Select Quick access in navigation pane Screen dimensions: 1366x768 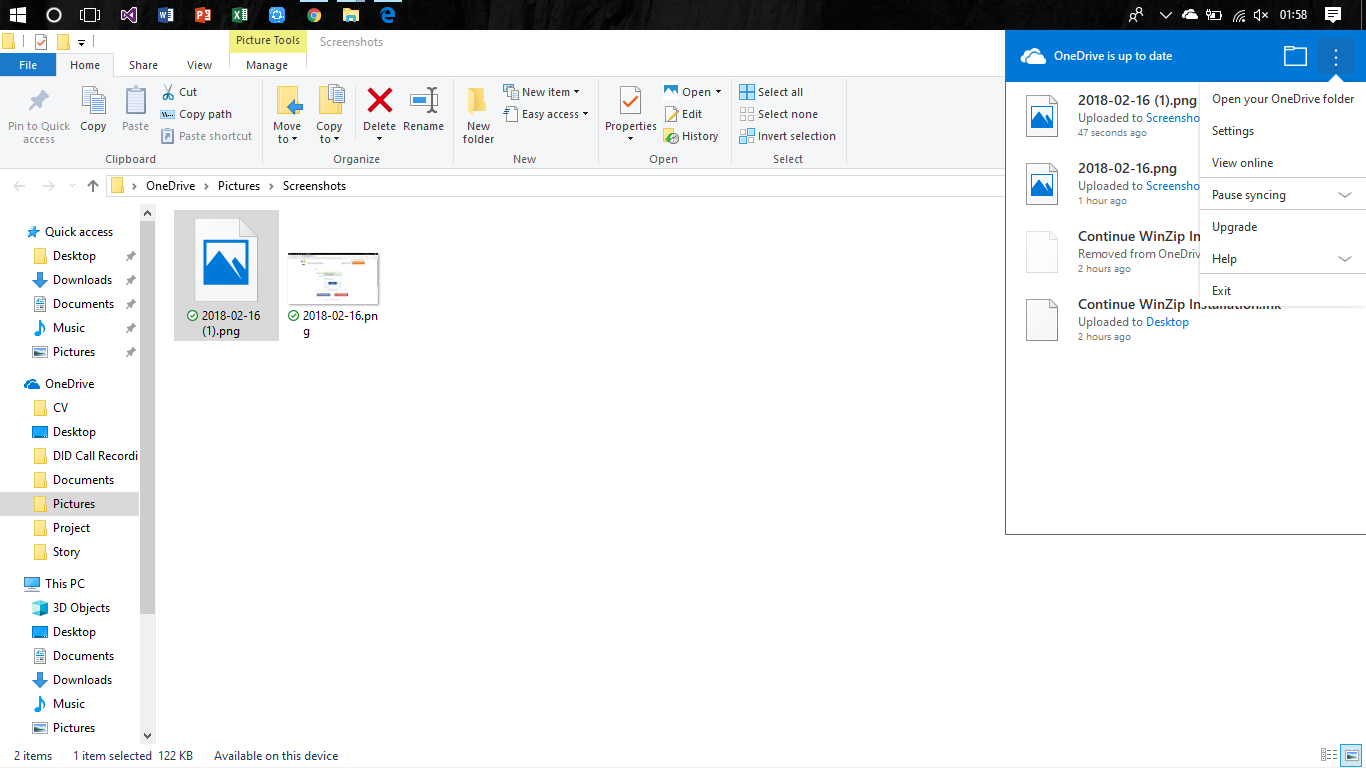[78, 232]
